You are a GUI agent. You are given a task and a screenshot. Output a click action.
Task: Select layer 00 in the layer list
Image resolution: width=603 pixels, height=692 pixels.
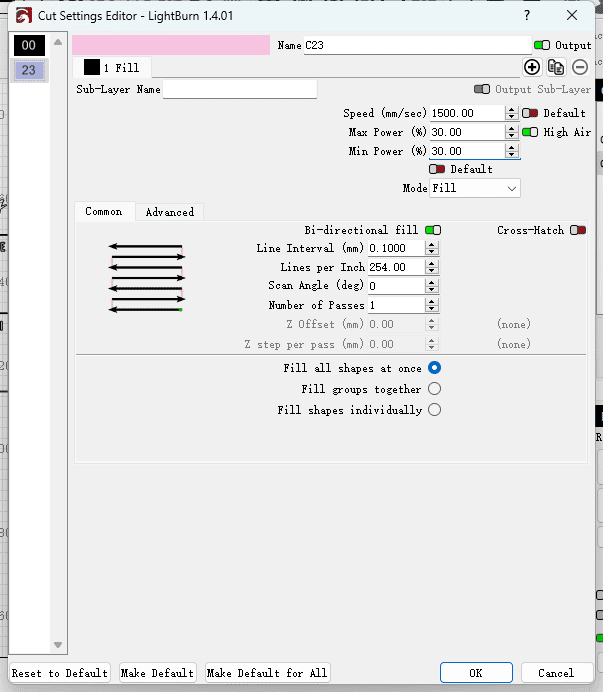(x=29, y=45)
